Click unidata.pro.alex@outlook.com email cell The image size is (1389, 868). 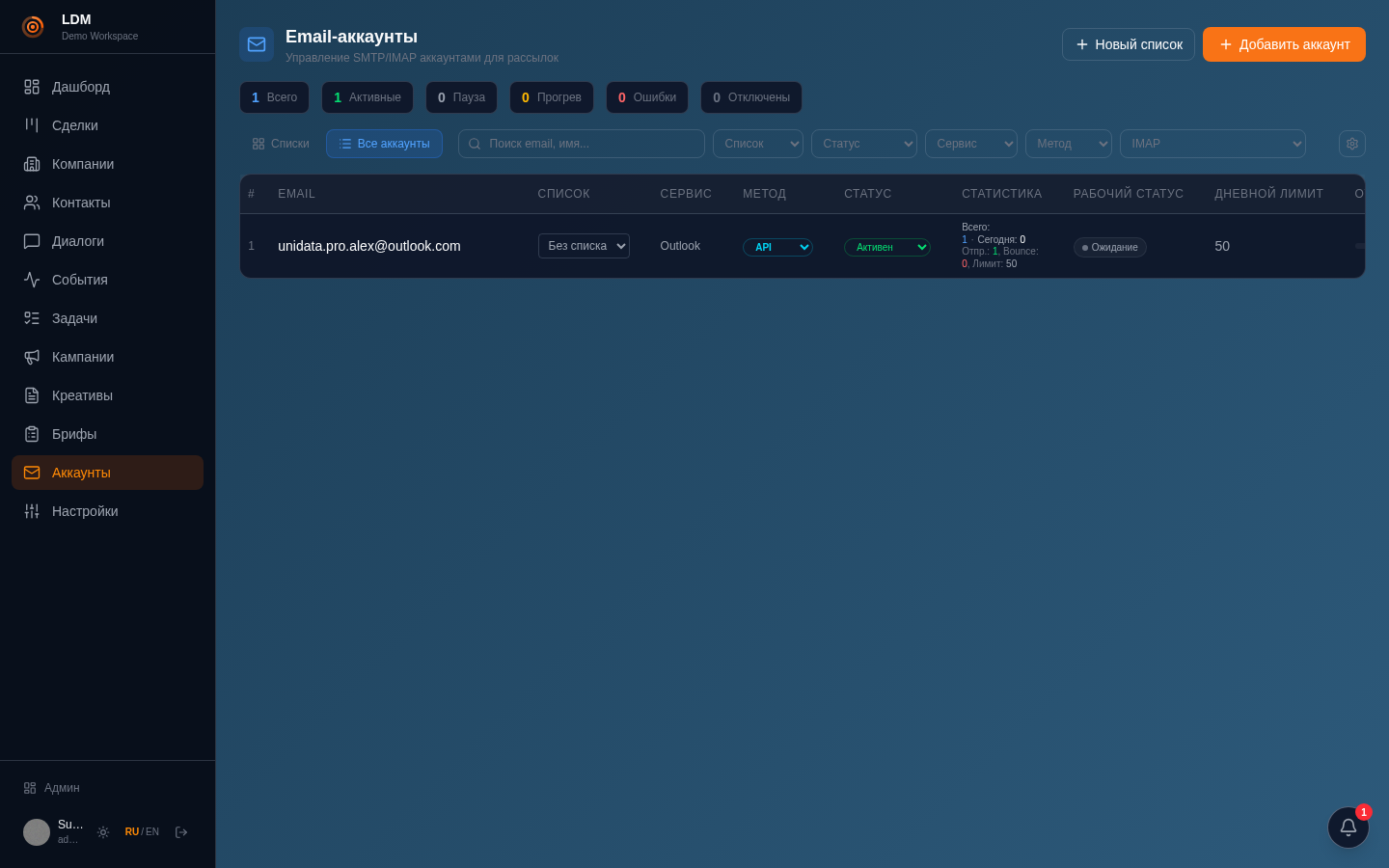pos(369,246)
